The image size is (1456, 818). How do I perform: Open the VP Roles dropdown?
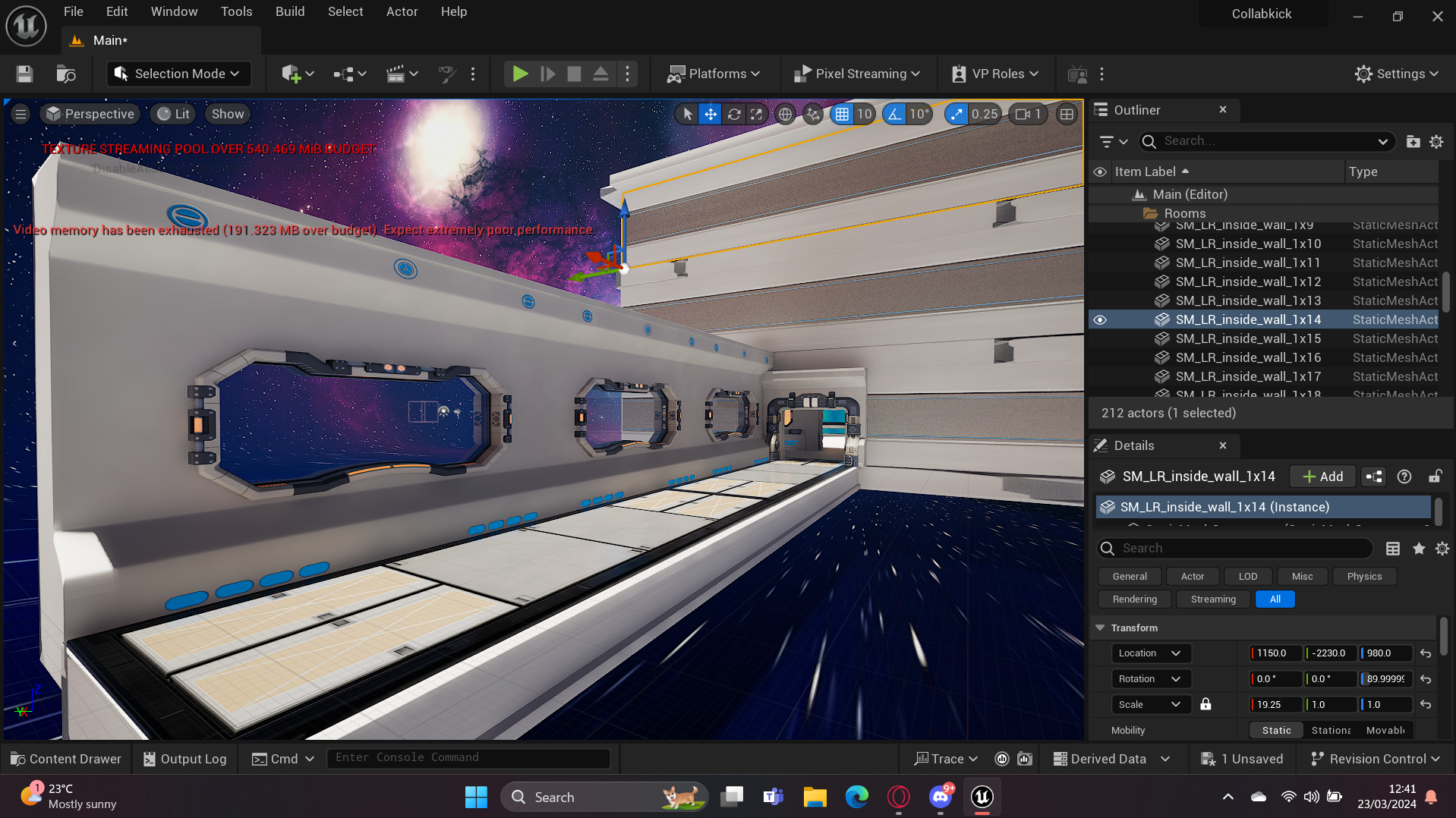pyautogui.click(x=995, y=74)
